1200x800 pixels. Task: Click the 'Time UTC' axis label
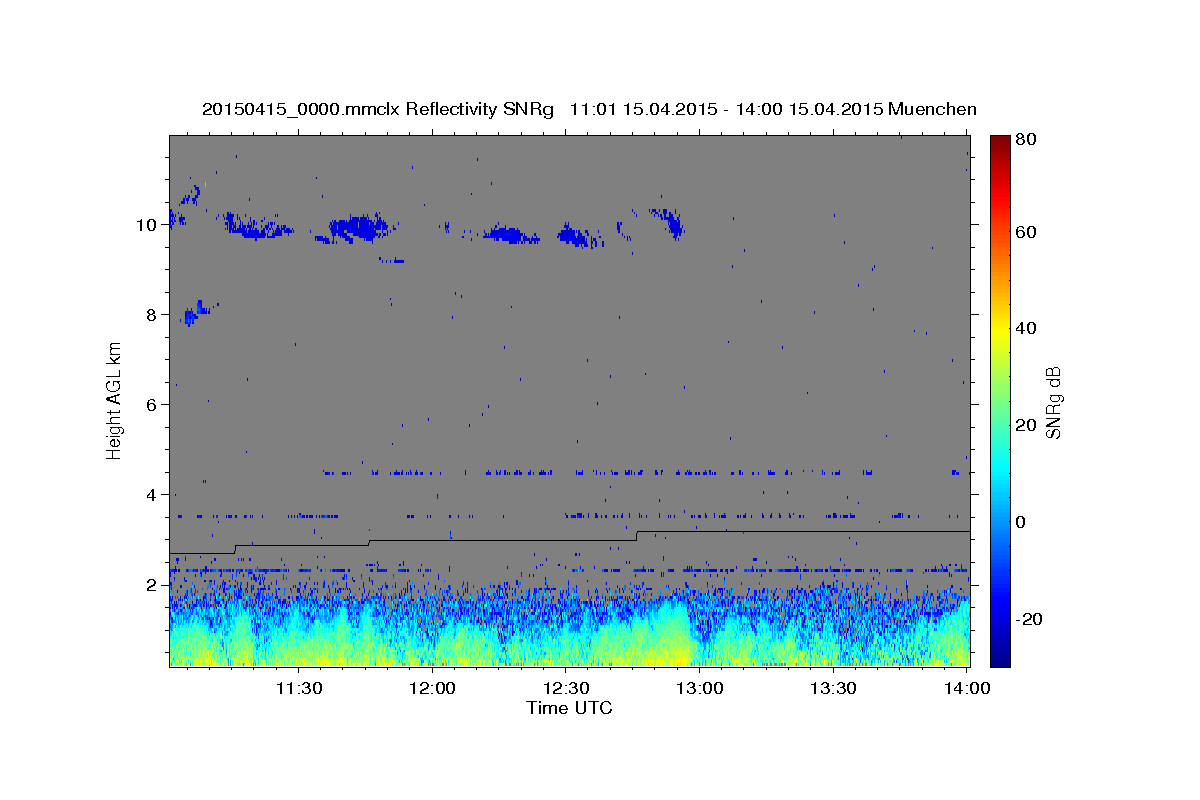pos(569,708)
